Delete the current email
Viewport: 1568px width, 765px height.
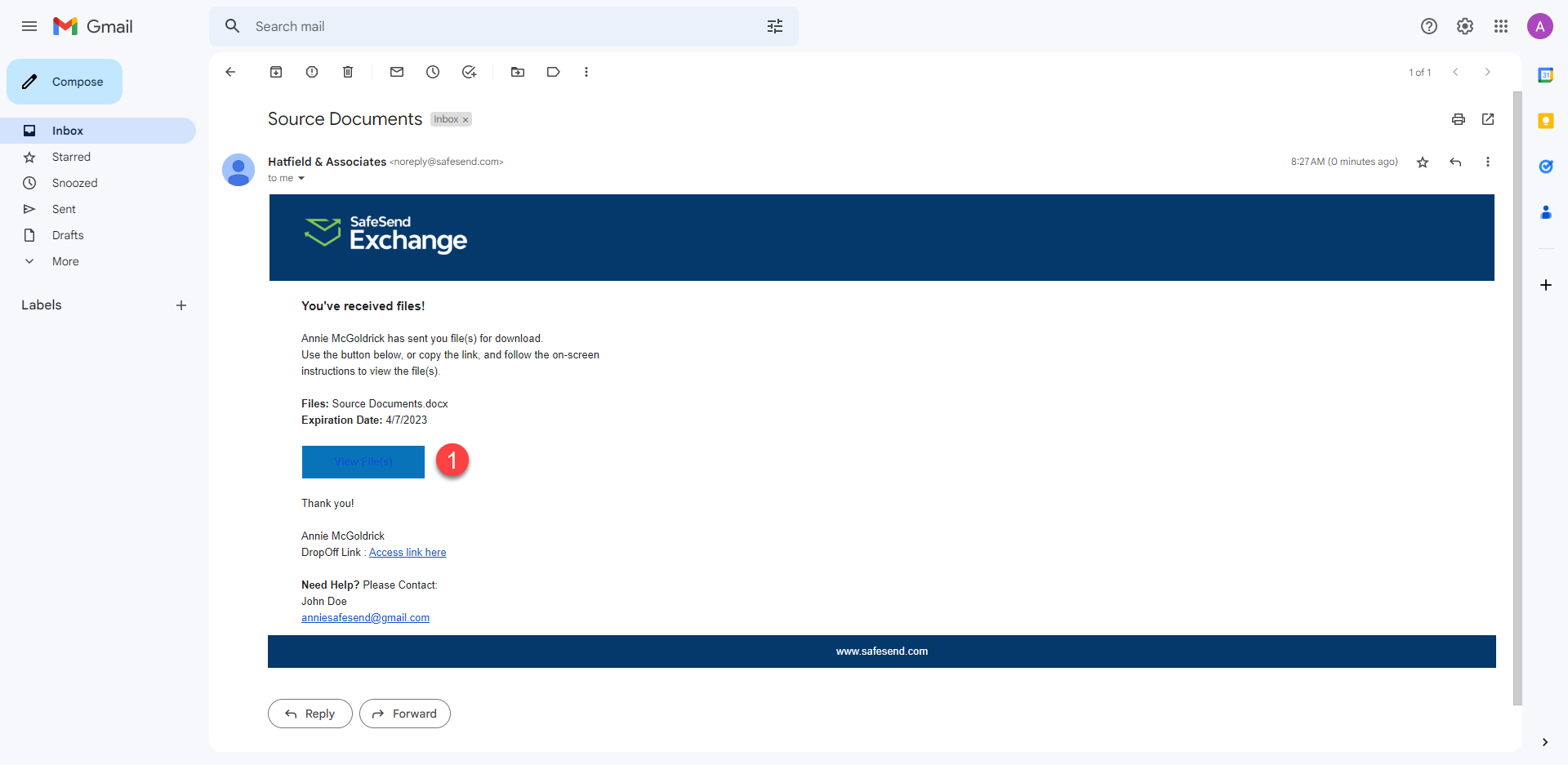347,72
